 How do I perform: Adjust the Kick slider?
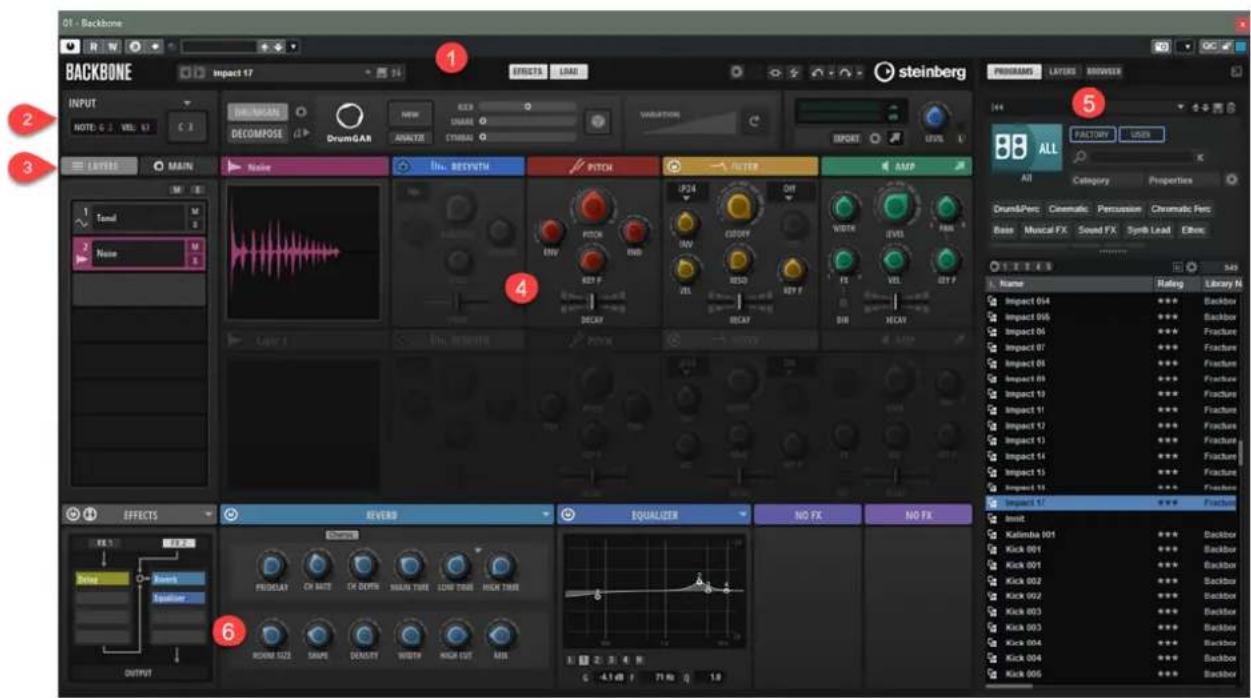point(527,106)
